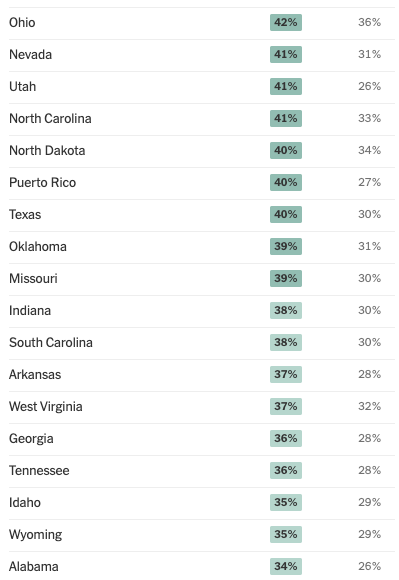
Task: Click the Missouri state name
Action: pos(33,278)
